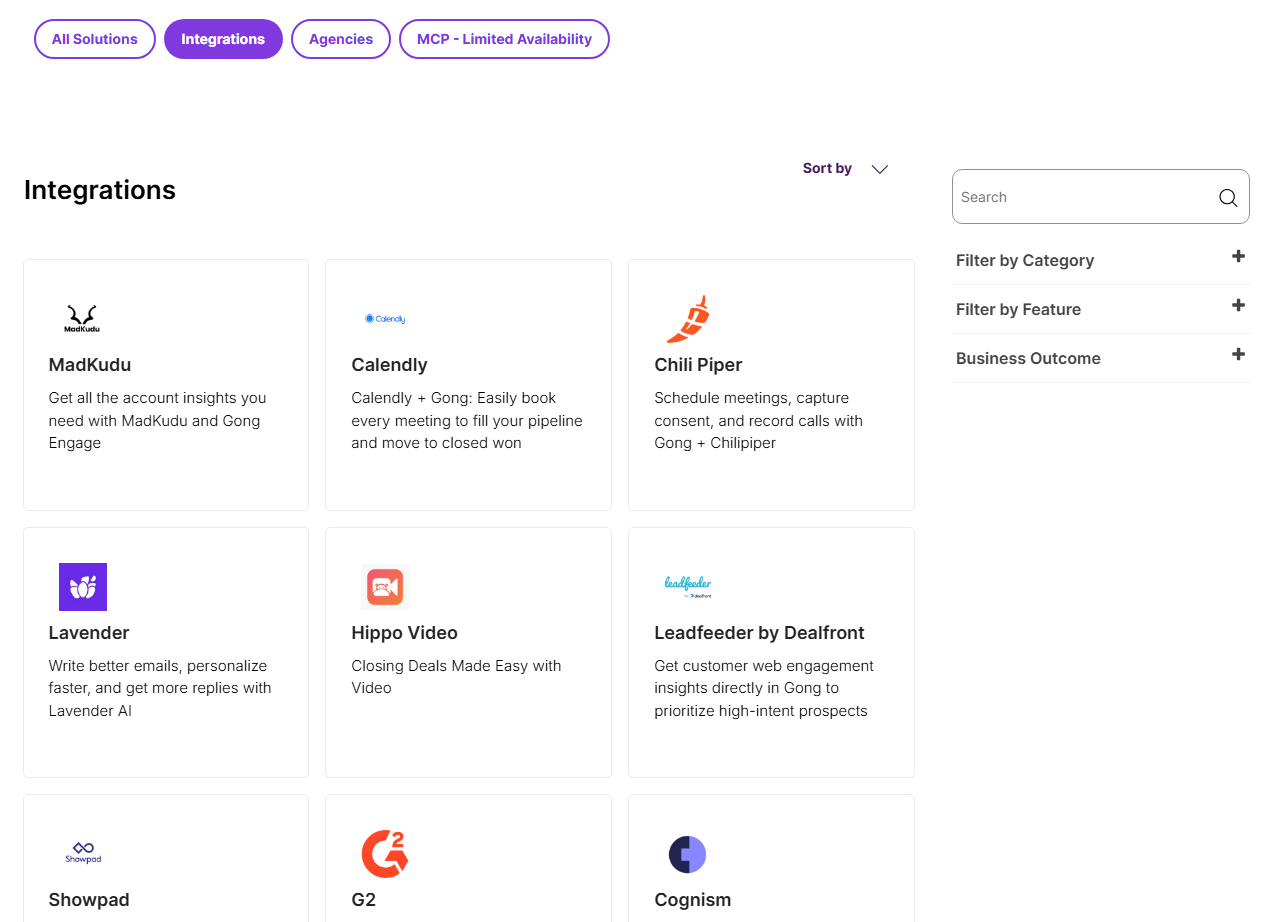Click the Showpad logo icon
This screenshot has width=1275, height=922.
coord(83,853)
